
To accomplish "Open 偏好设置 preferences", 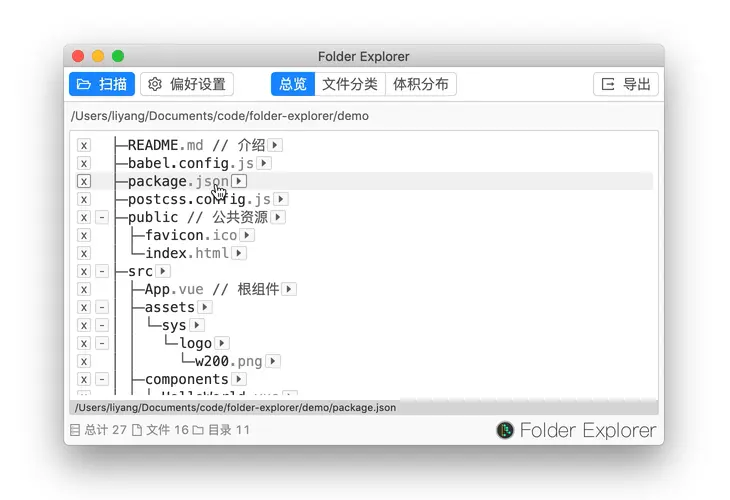I will [187, 84].
